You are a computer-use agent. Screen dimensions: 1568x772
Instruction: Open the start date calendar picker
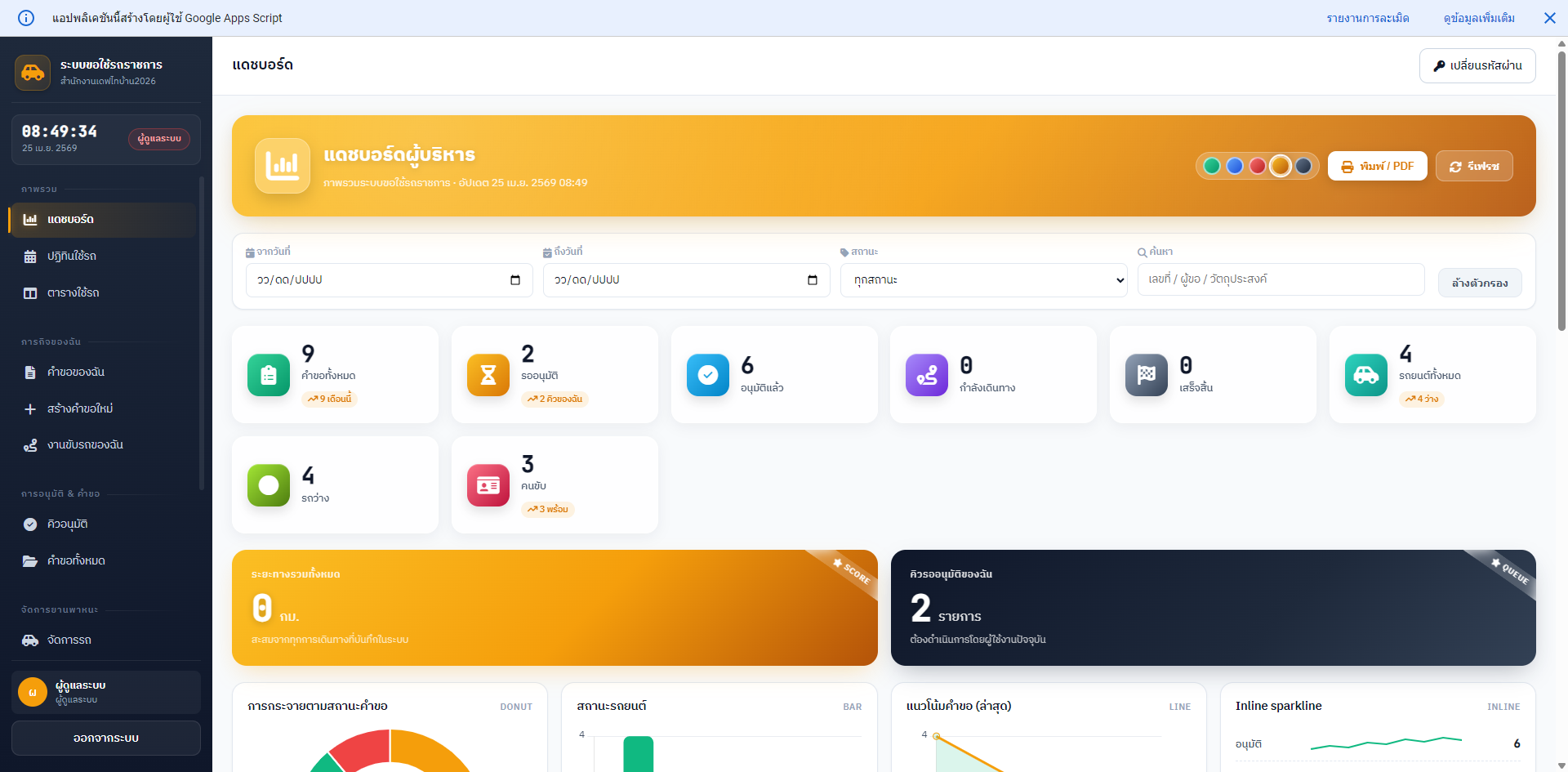click(x=515, y=280)
